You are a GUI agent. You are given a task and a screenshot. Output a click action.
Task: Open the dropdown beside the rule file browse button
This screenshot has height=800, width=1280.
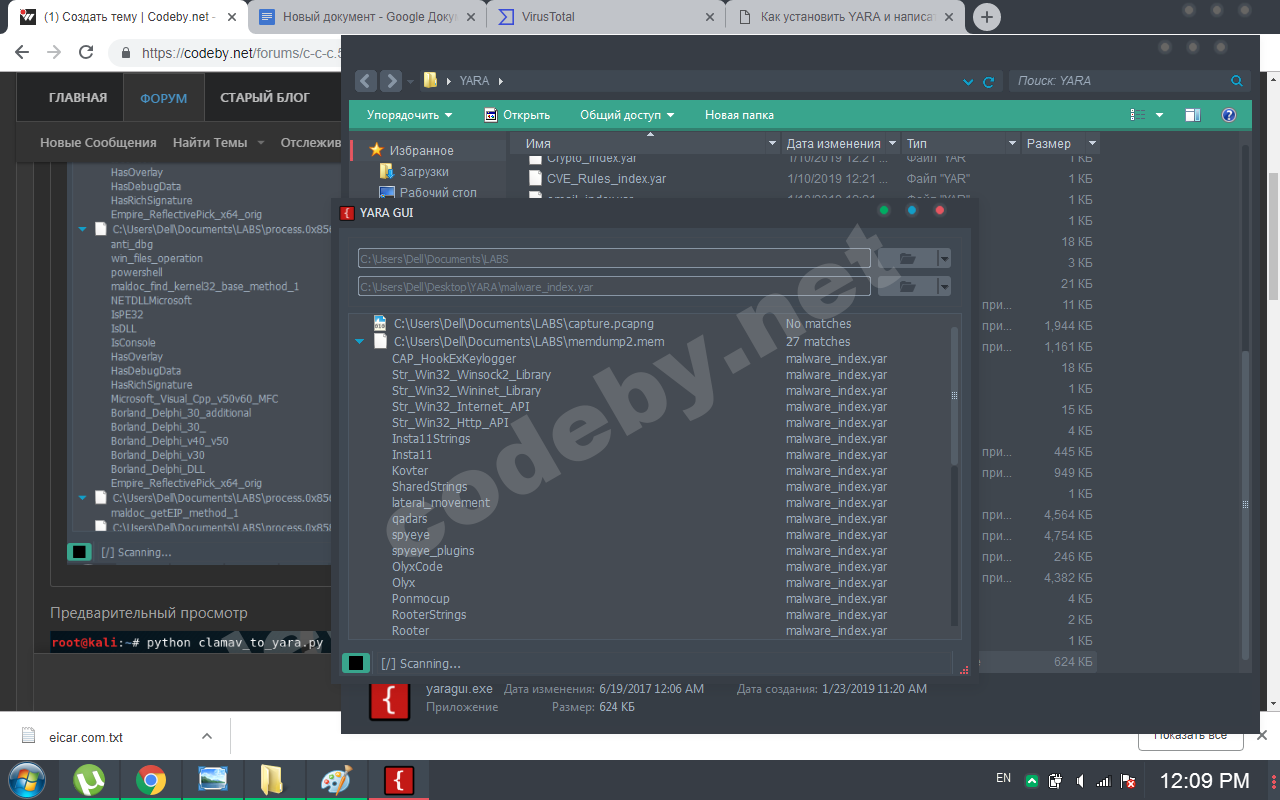point(944,287)
